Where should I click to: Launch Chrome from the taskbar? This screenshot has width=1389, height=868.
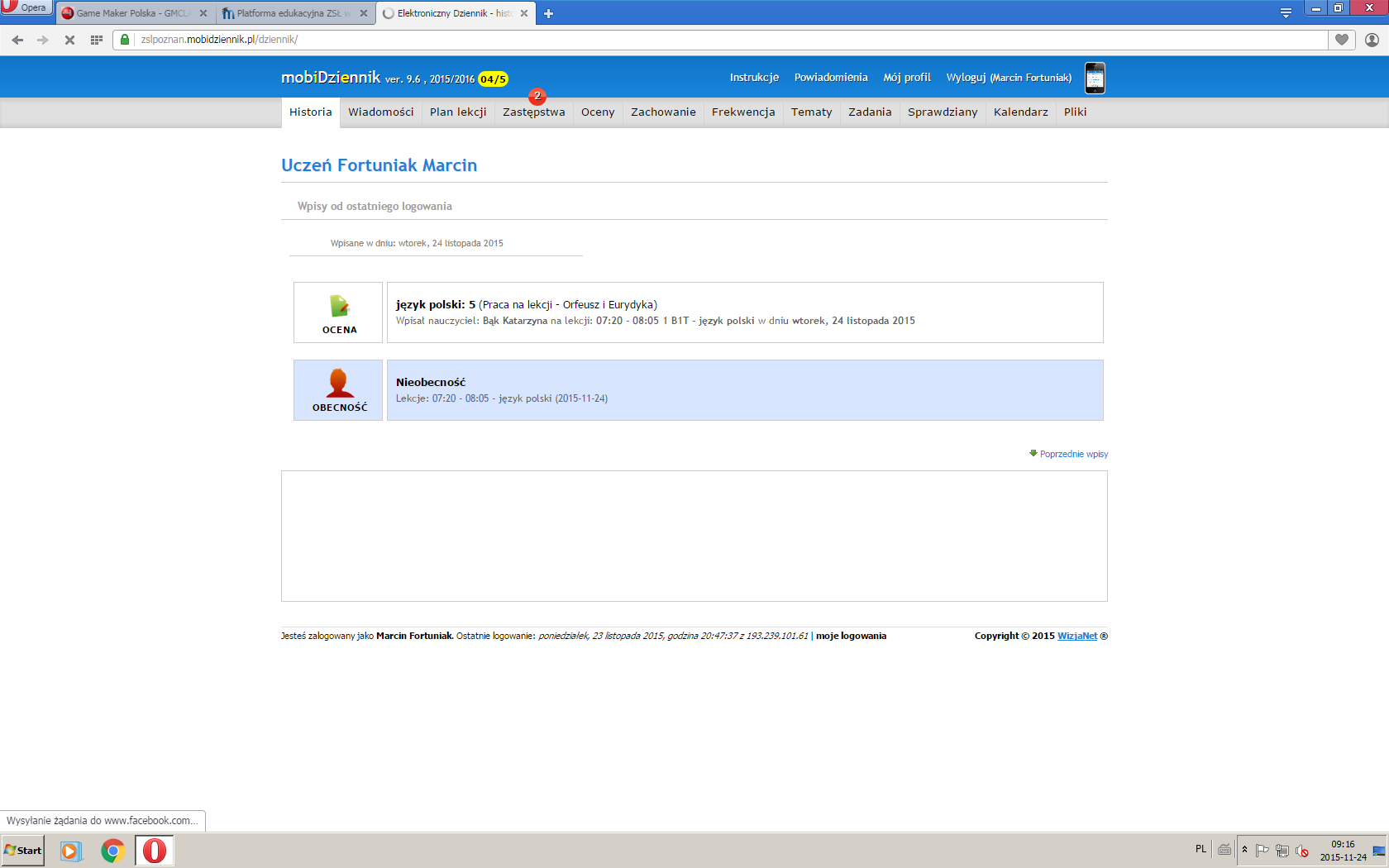coord(112,851)
